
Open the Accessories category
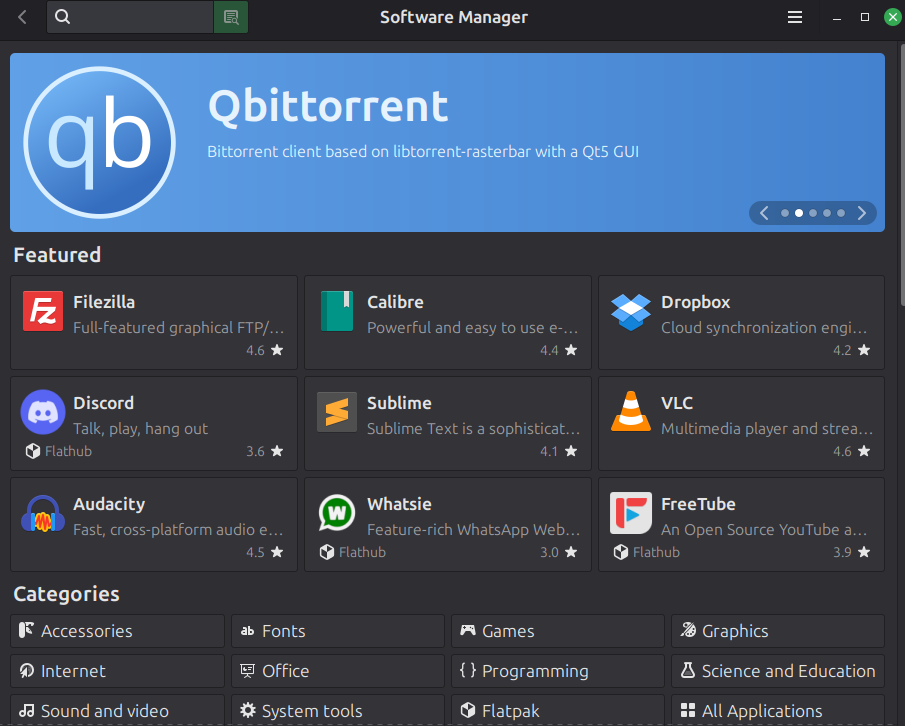(x=117, y=631)
